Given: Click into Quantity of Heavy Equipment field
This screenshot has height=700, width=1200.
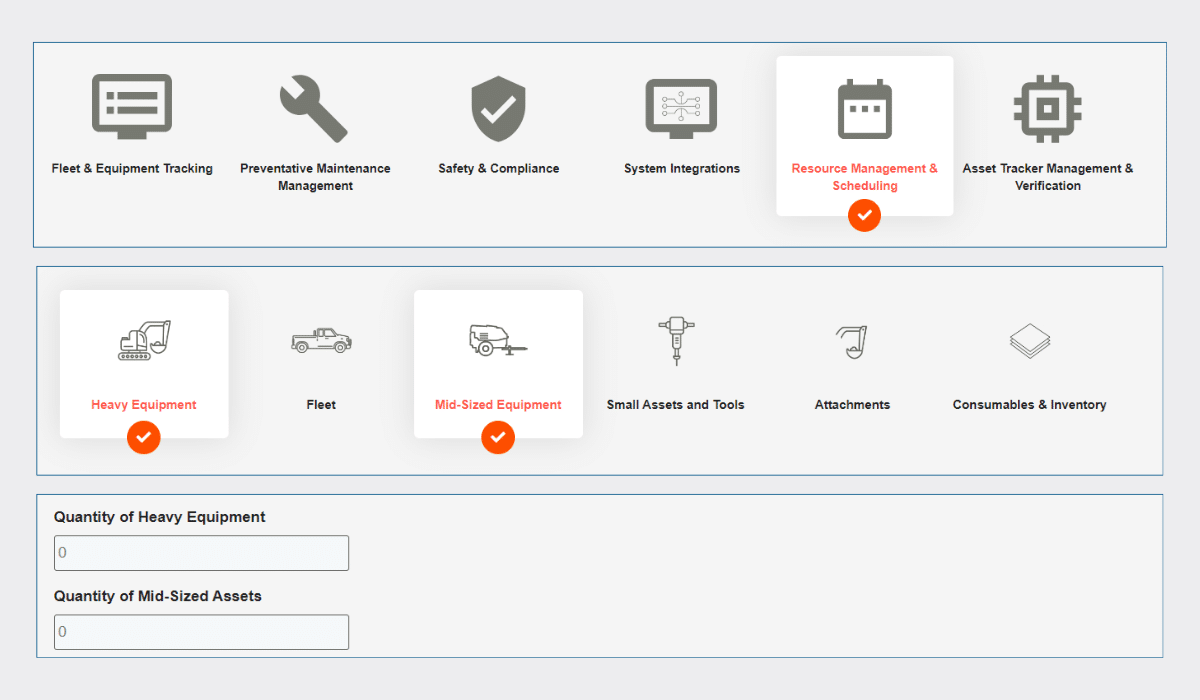Looking at the screenshot, I should tap(201, 553).
